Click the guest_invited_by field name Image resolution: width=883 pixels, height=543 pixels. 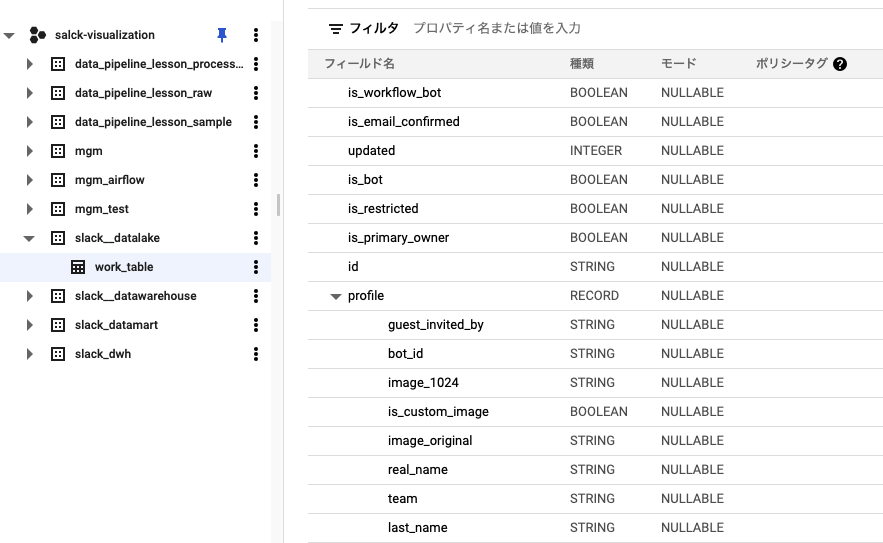coord(435,324)
